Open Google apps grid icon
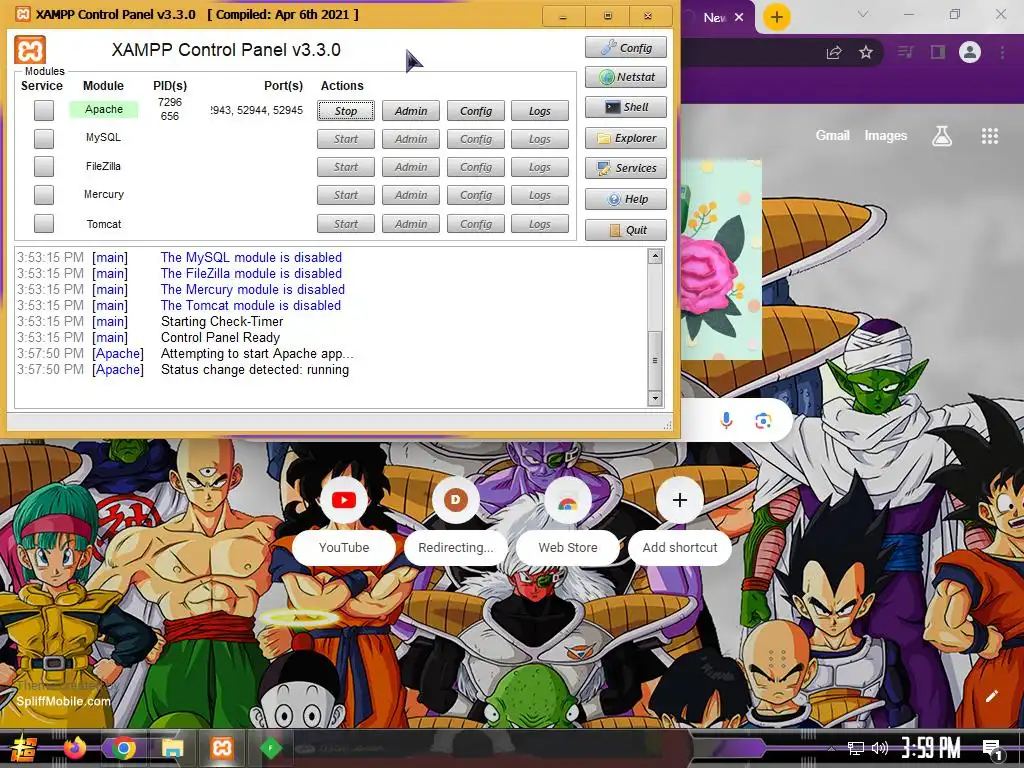The height and width of the screenshot is (768, 1024). click(x=990, y=136)
